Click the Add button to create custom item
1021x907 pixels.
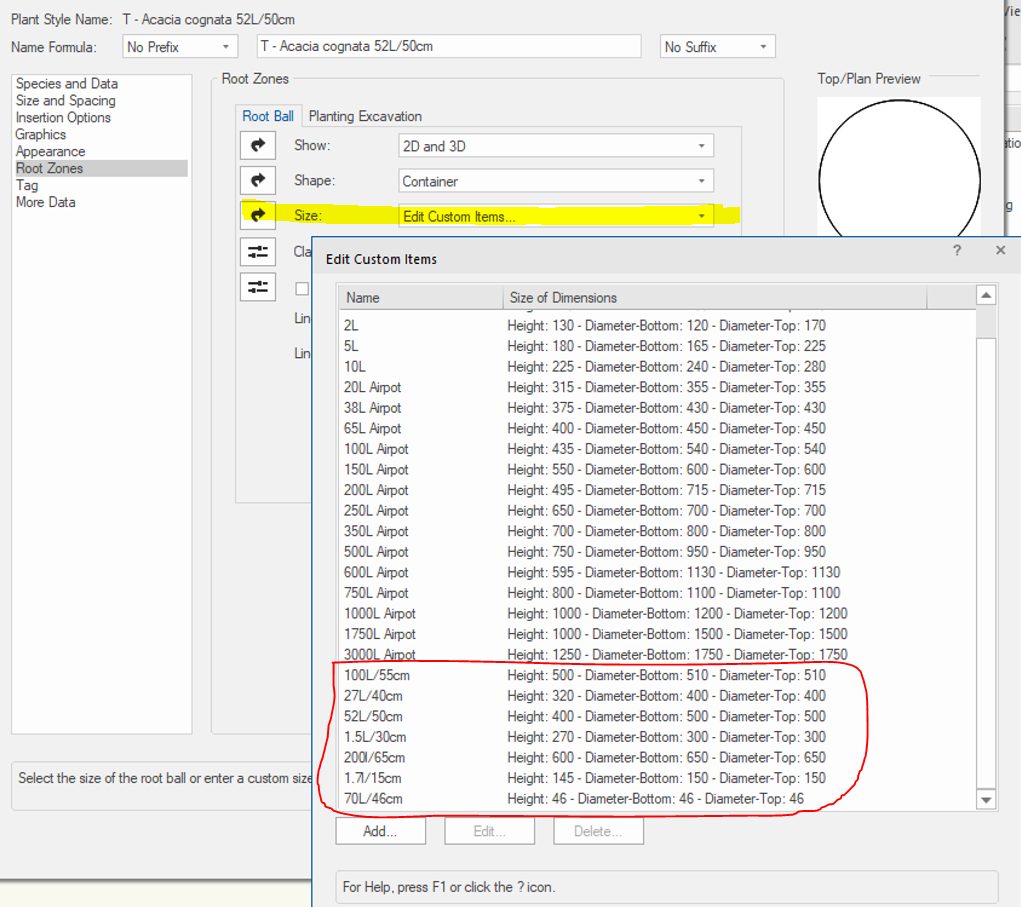pos(380,830)
